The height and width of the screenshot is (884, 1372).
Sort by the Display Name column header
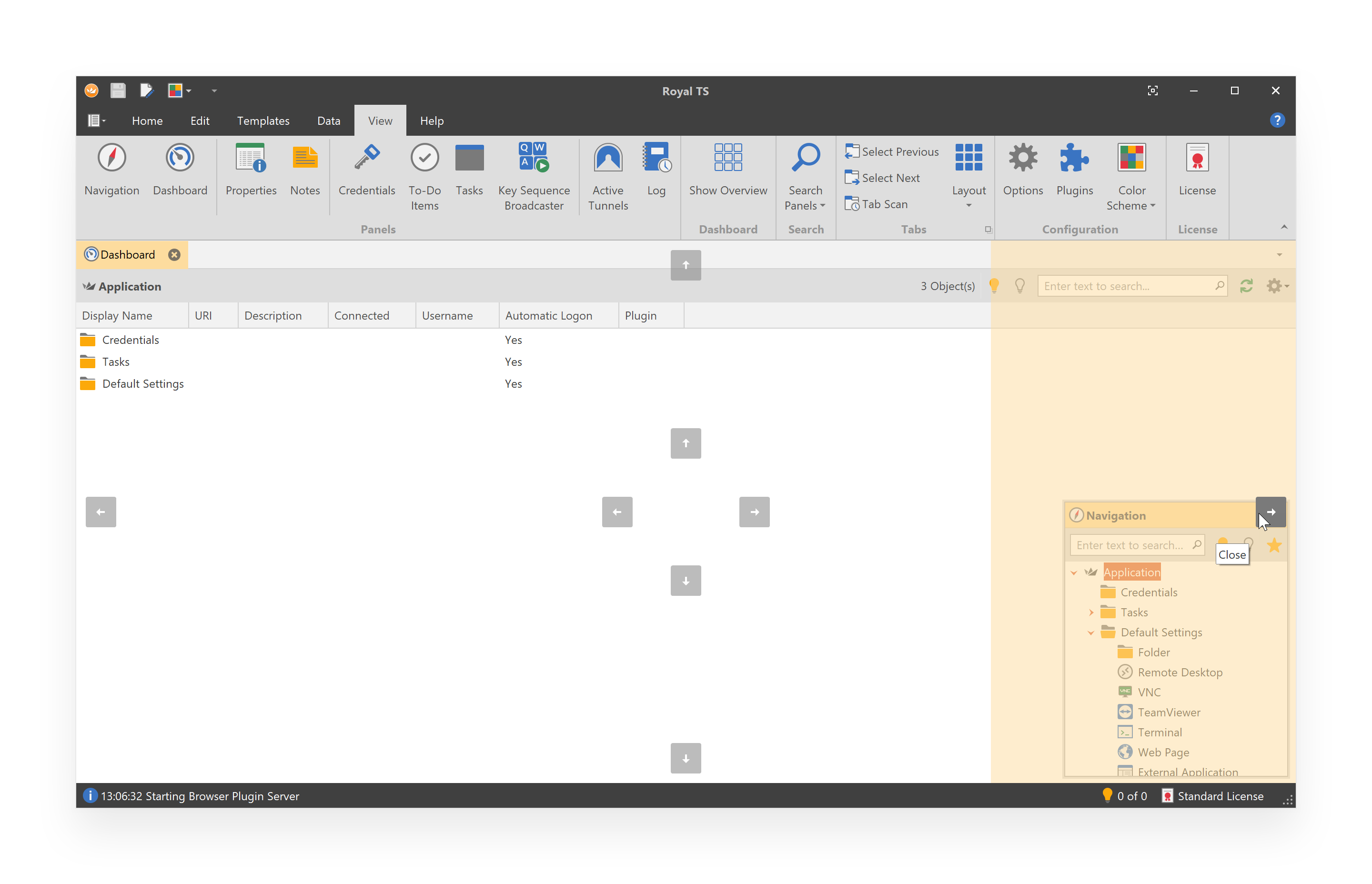pos(132,315)
